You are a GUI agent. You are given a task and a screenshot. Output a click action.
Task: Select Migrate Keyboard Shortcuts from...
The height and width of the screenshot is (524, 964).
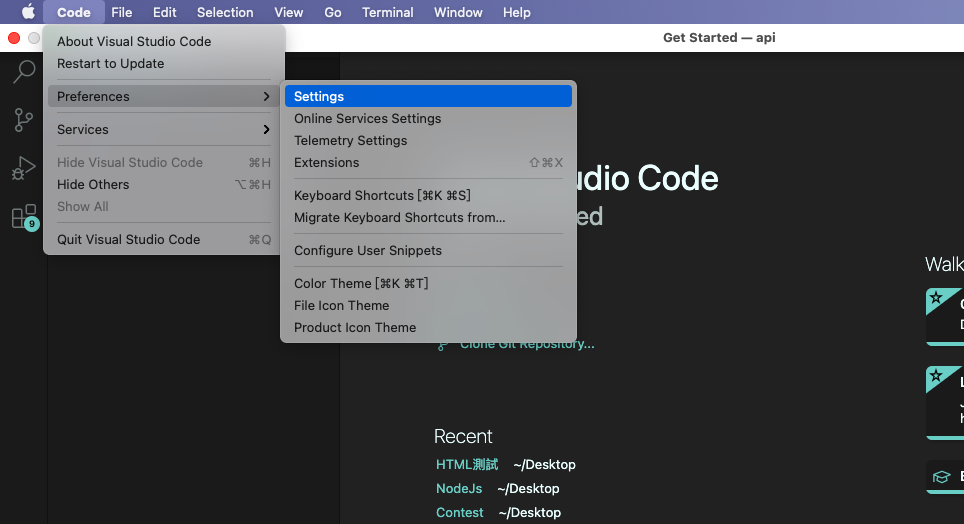point(428,218)
